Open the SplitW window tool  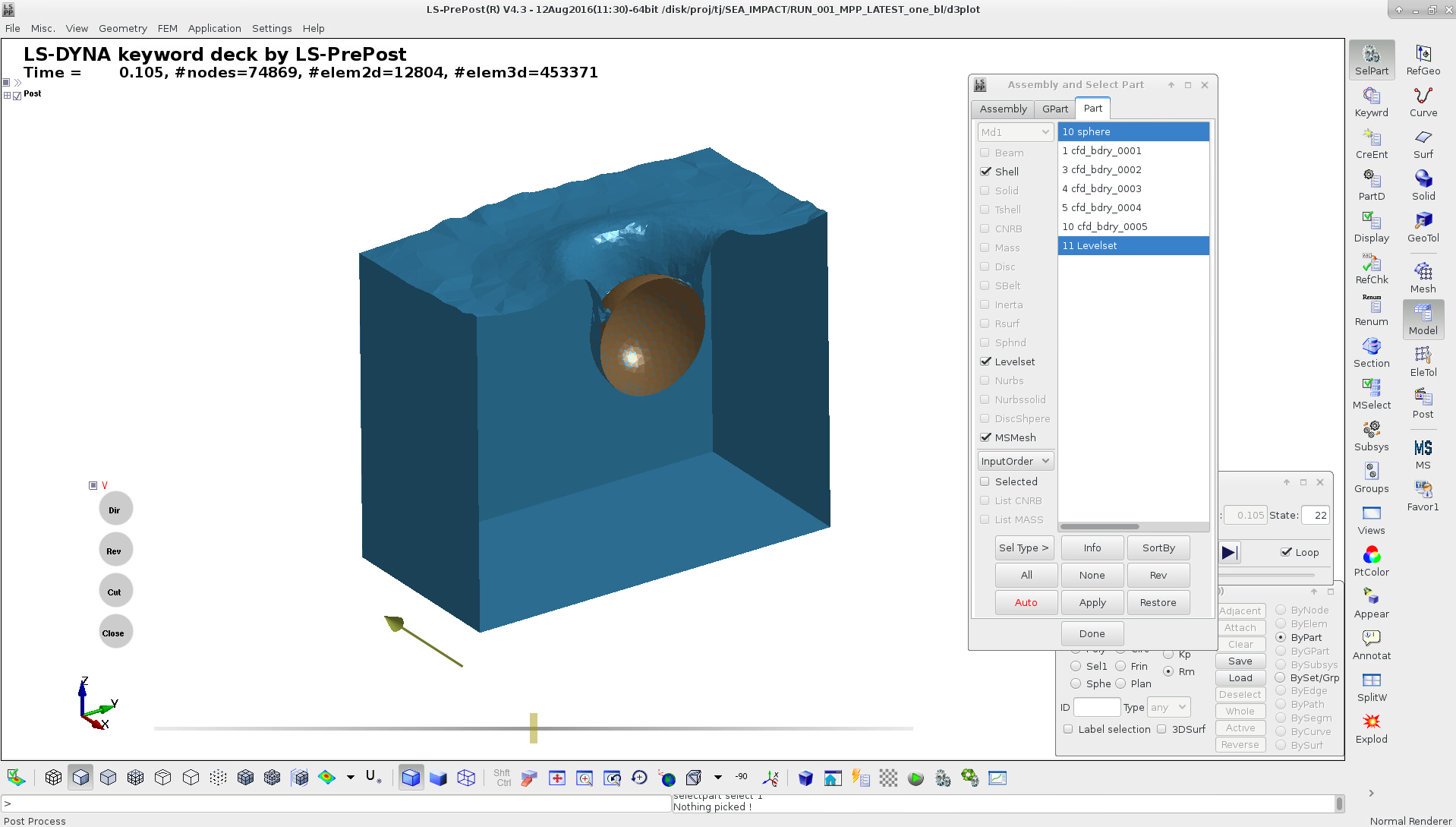[x=1371, y=686]
